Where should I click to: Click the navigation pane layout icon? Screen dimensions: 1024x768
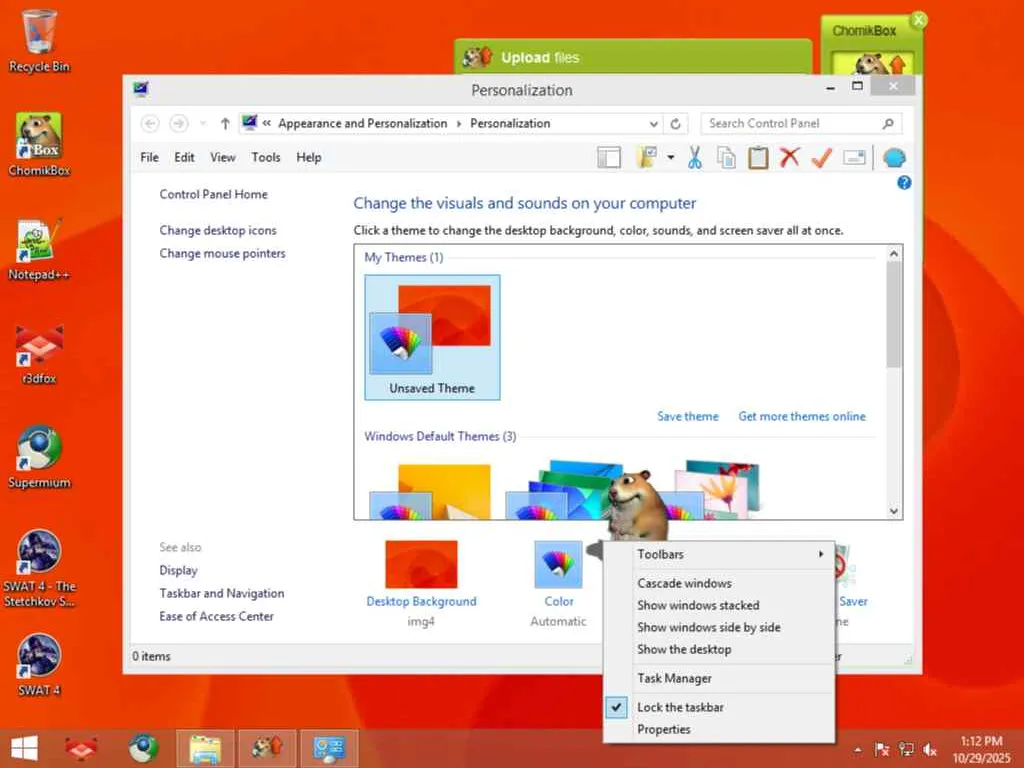609,157
